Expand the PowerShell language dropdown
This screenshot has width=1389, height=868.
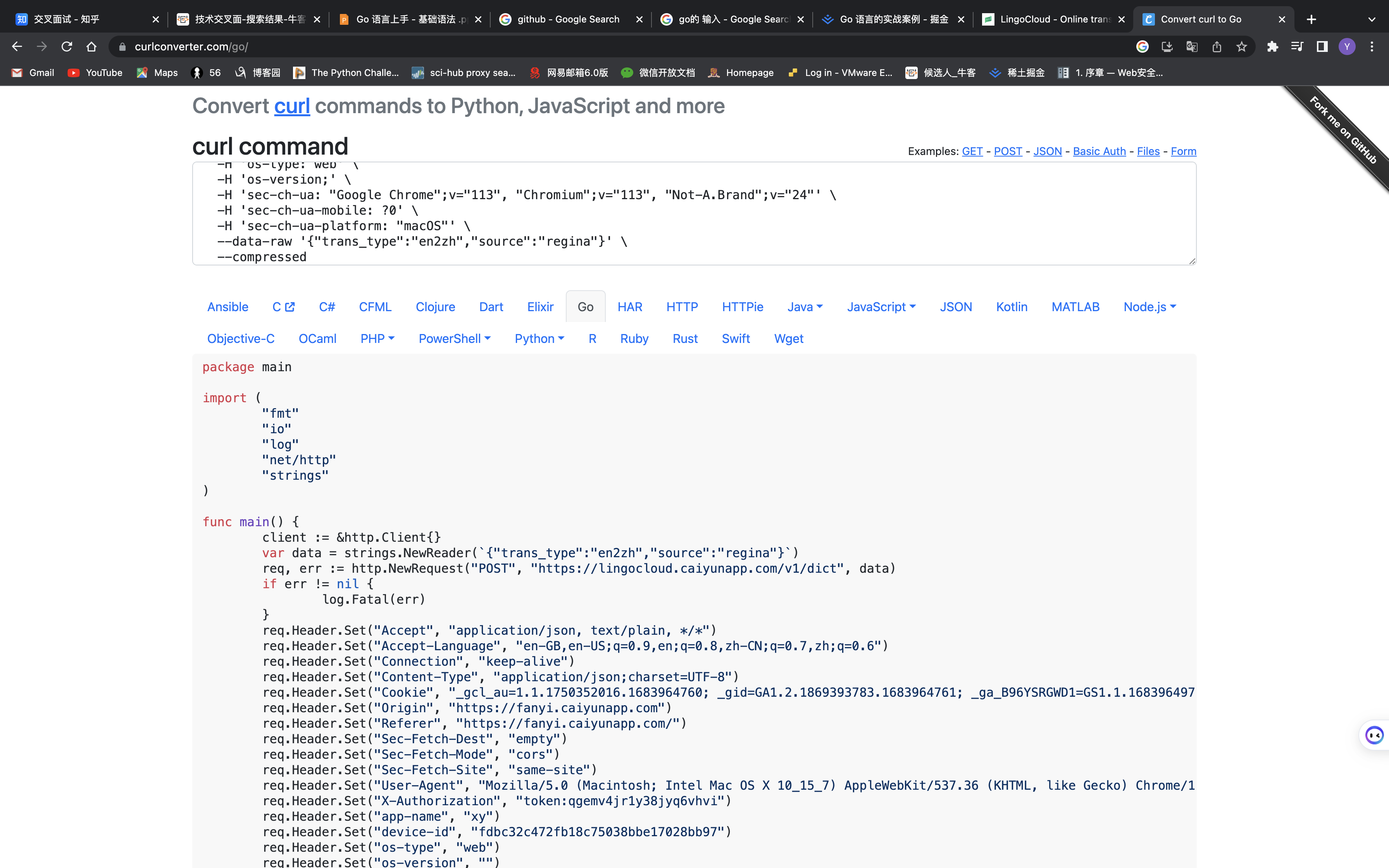pos(455,339)
